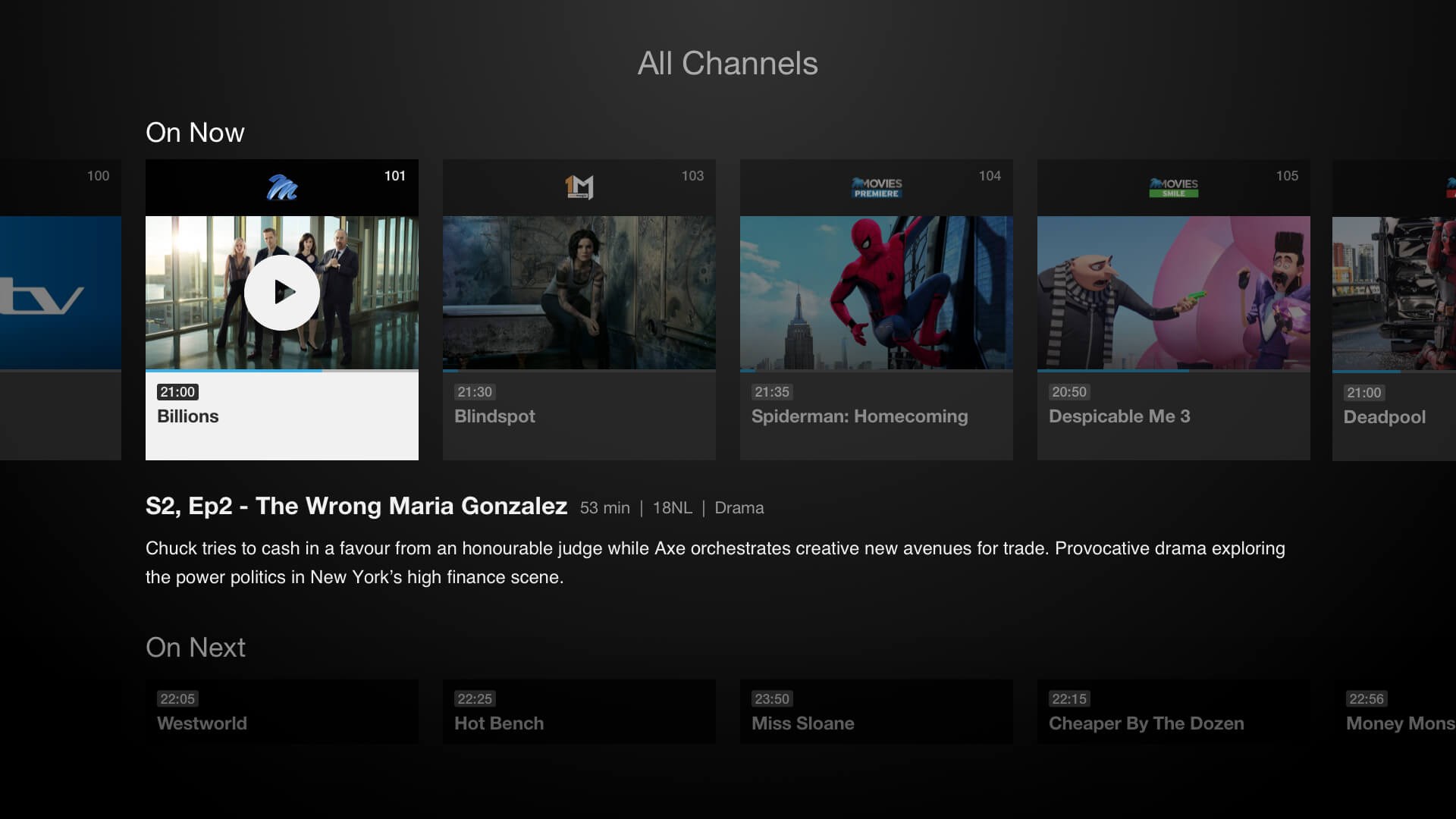The height and width of the screenshot is (819, 1456).
Task: Click the Despicable Me 3 progress bar
Action: coord(1174,371)
